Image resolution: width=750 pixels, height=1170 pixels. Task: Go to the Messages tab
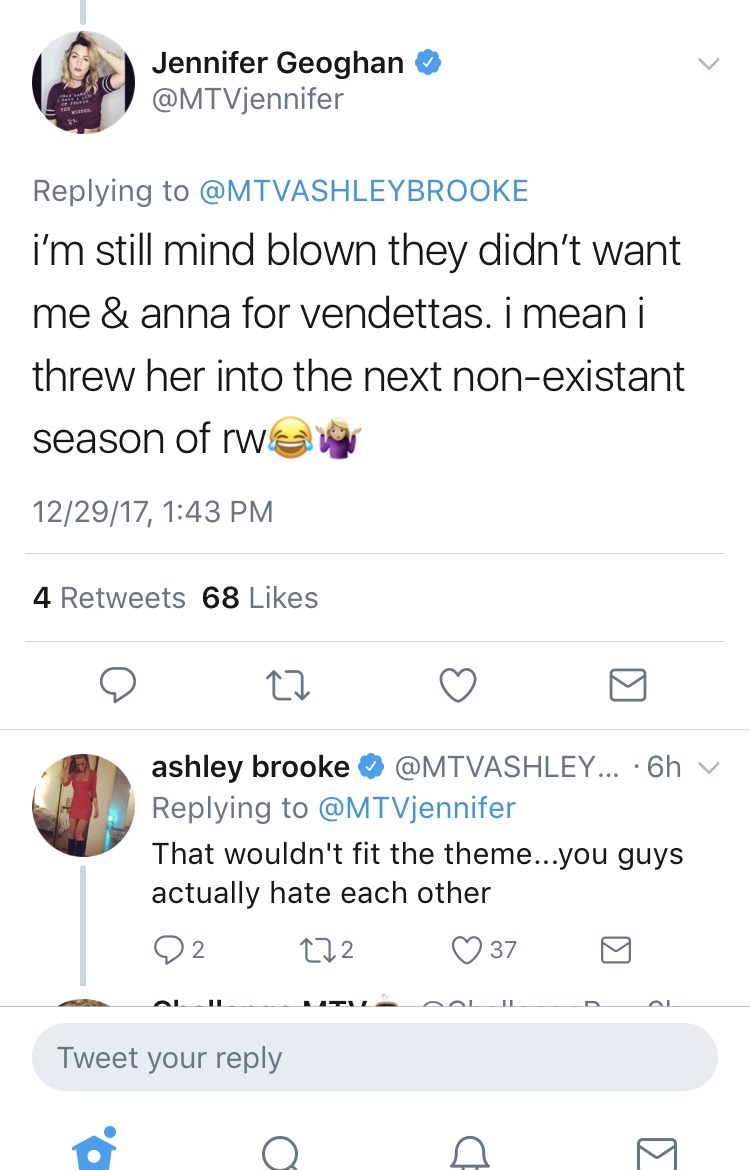click(657, 1154)
